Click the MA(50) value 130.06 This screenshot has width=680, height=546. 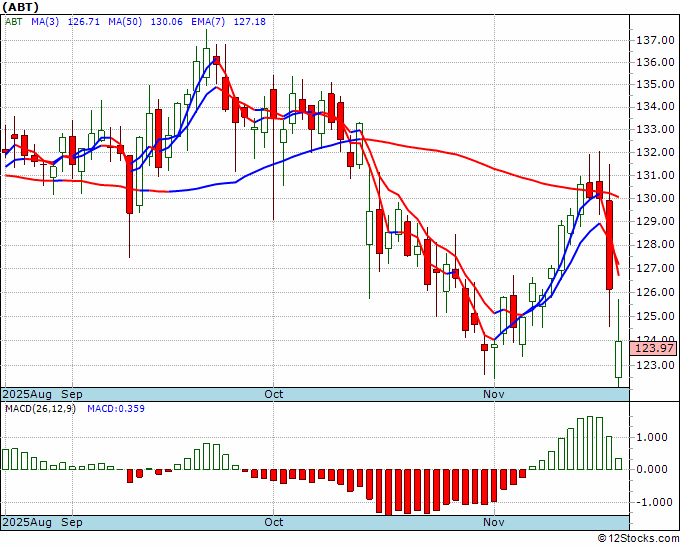[x=167, y=21]
